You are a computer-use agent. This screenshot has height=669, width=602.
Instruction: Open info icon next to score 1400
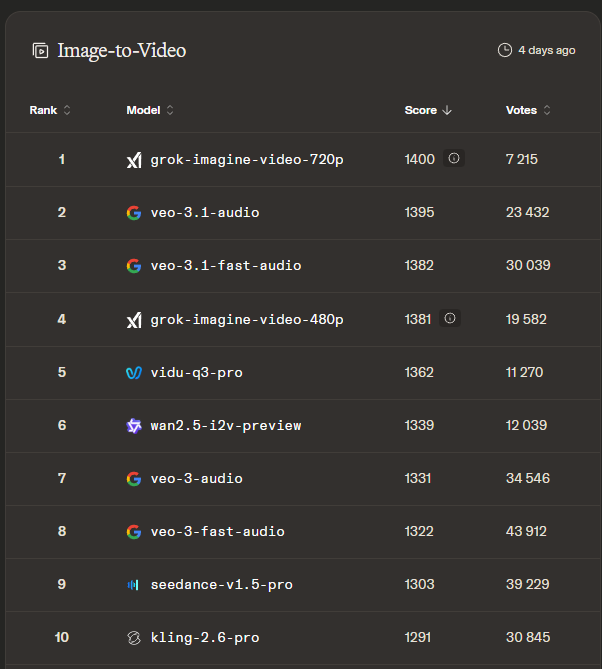point(454,158)
